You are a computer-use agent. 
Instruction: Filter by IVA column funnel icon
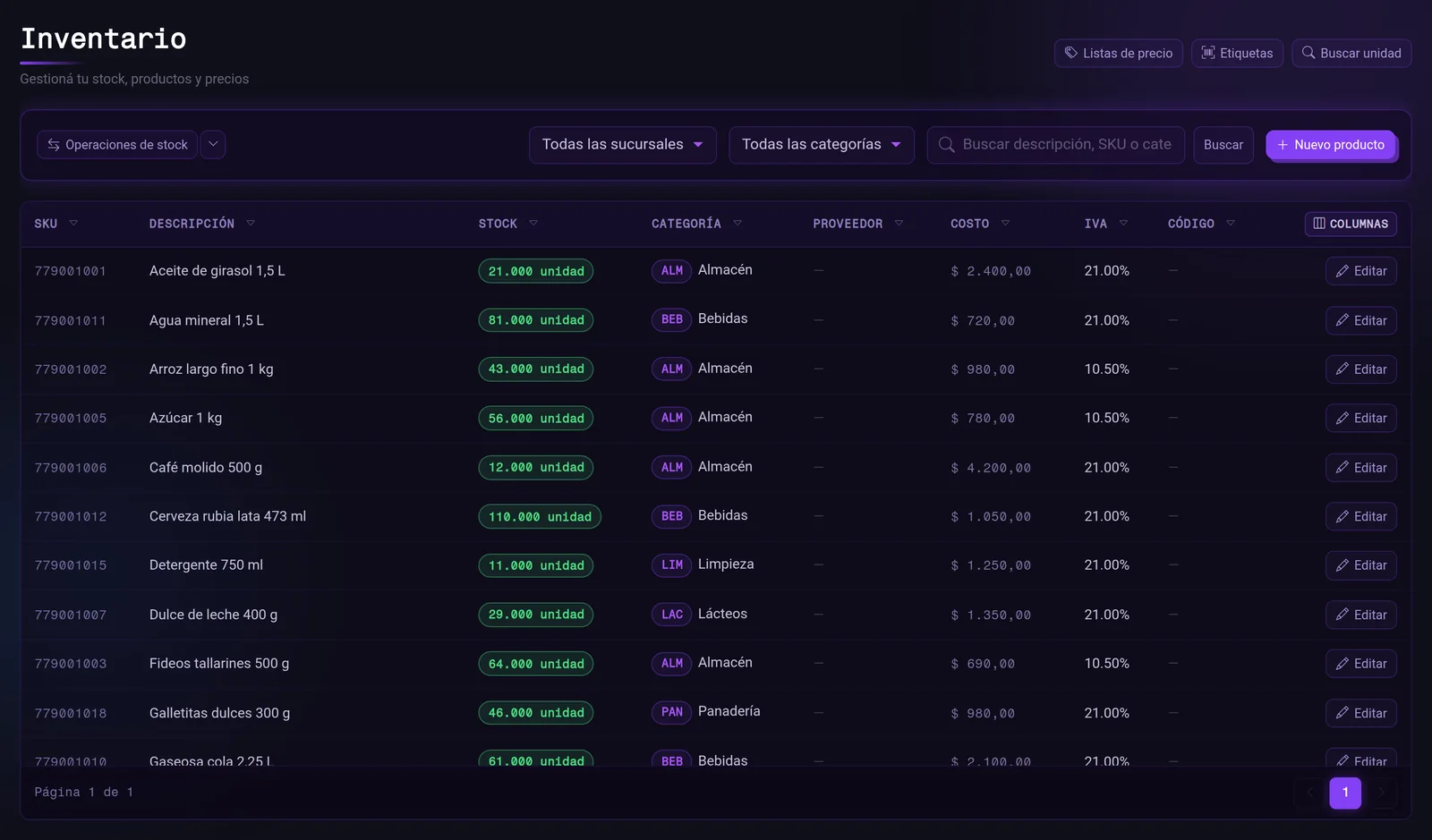pyautogui.click(x=1123, y=224)
